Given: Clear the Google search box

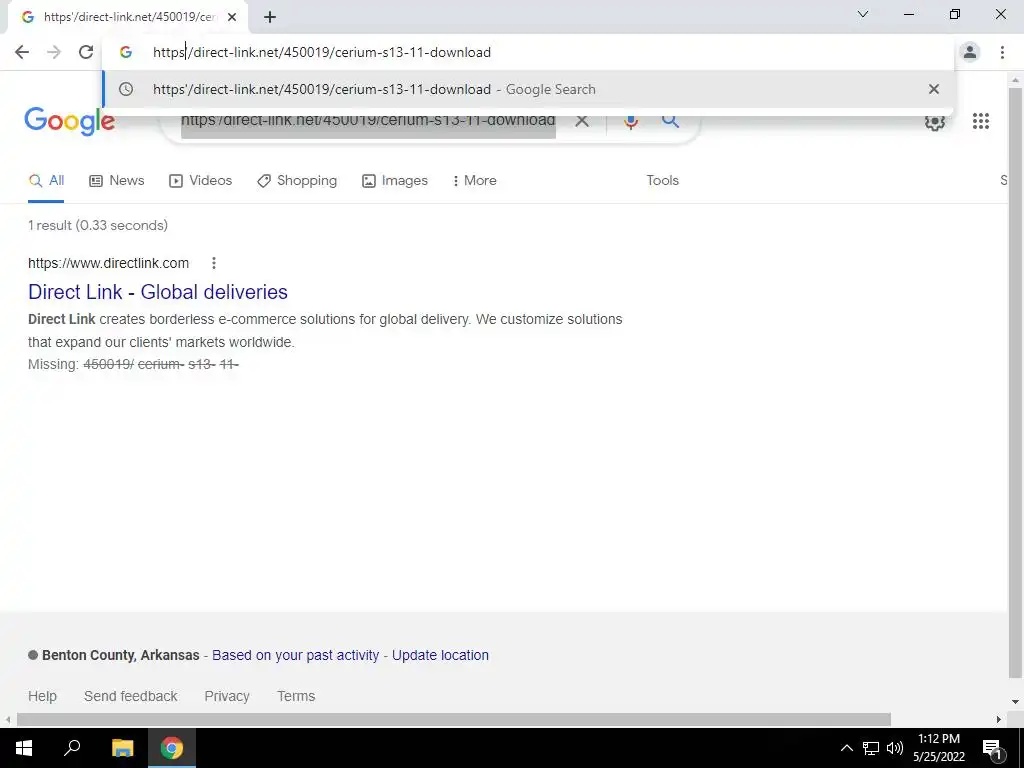Looking at the screenshot, I should (581, 121).
